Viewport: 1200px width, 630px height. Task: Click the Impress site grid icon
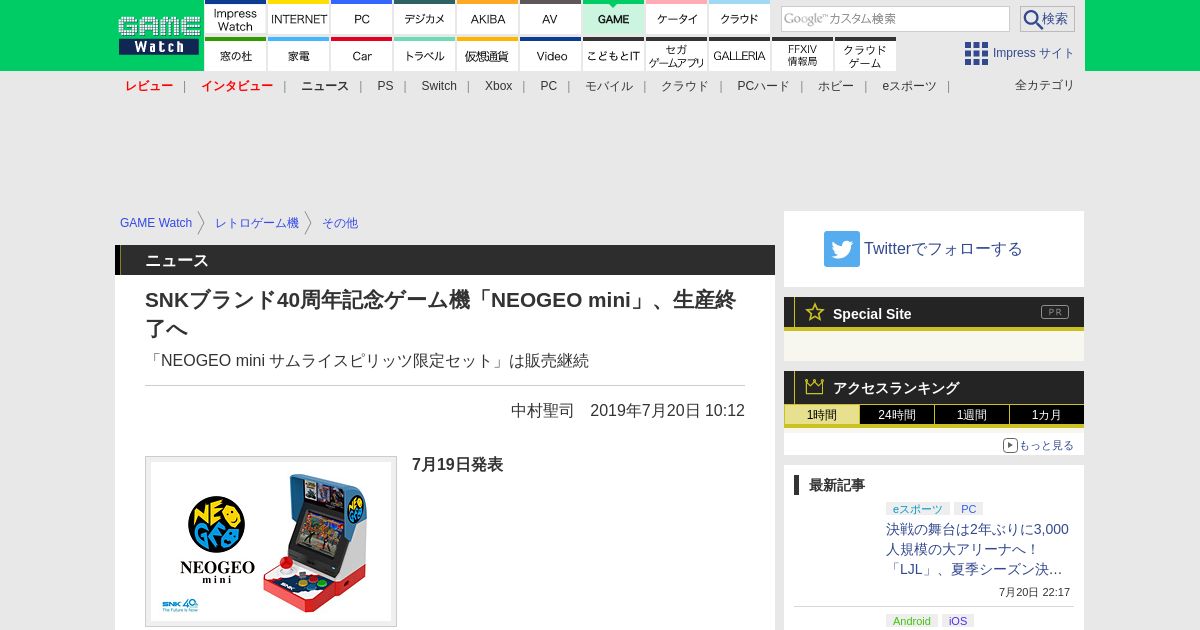(976, 53)
